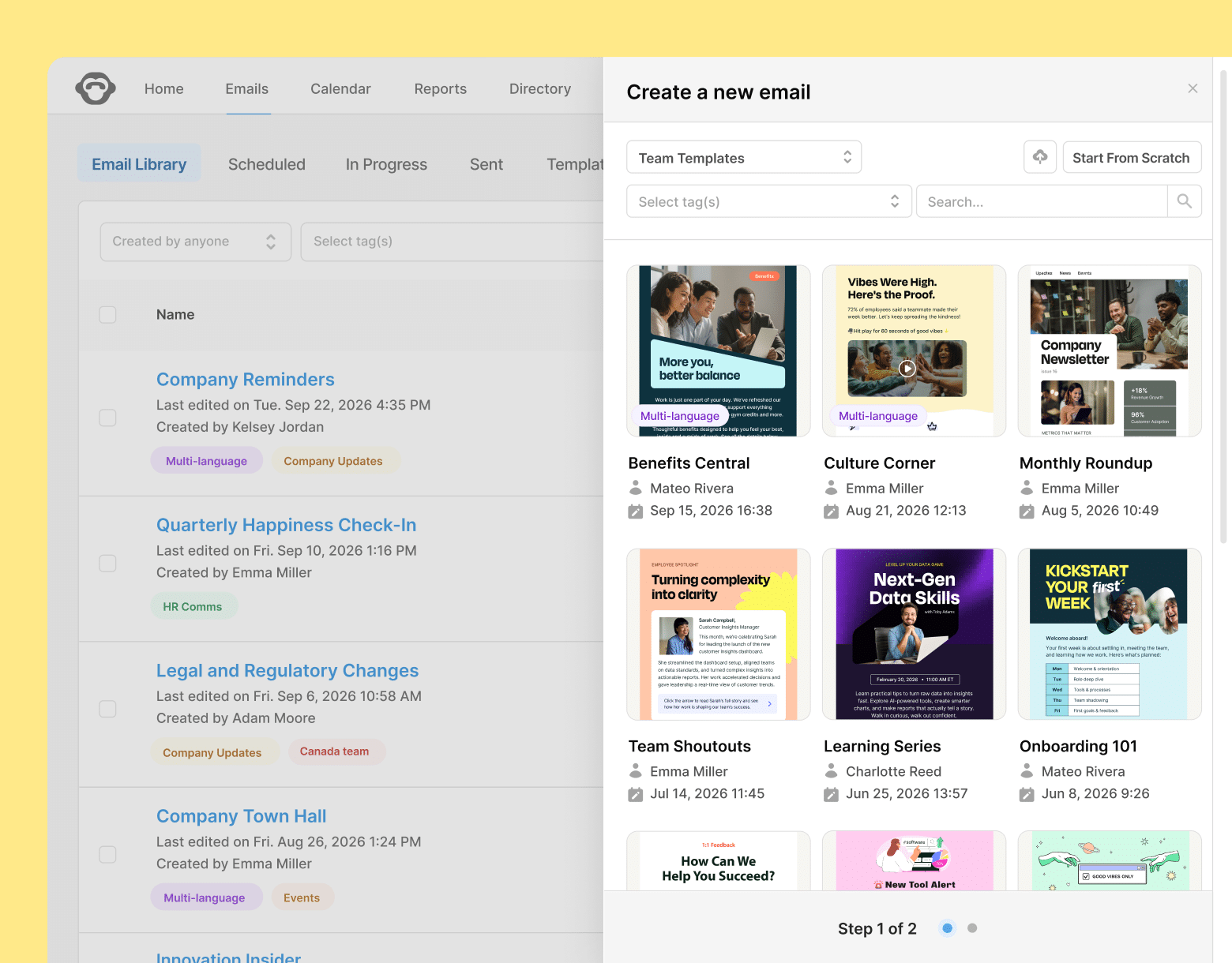Open the Legal and Regulatory Changes link

(x=287, y=670)
